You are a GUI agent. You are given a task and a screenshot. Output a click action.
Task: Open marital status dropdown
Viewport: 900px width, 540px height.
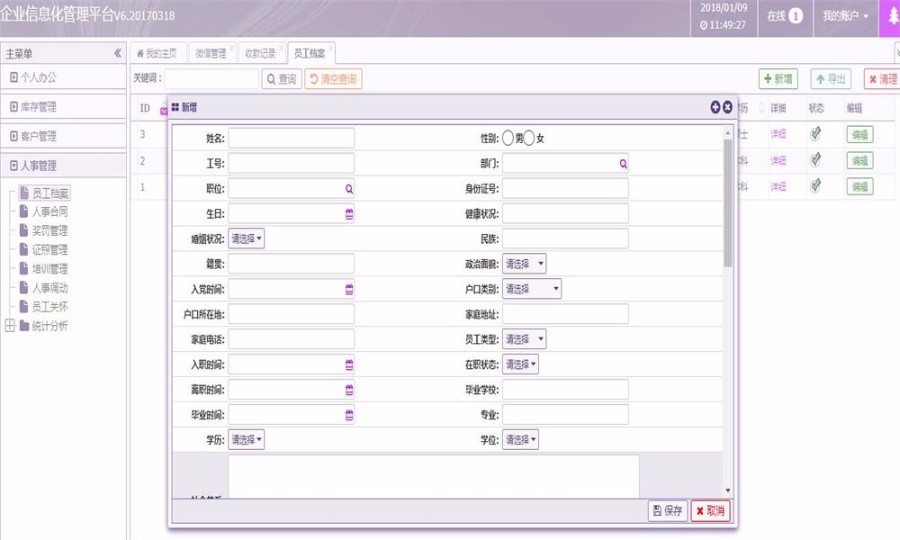[x=246, y=239]
